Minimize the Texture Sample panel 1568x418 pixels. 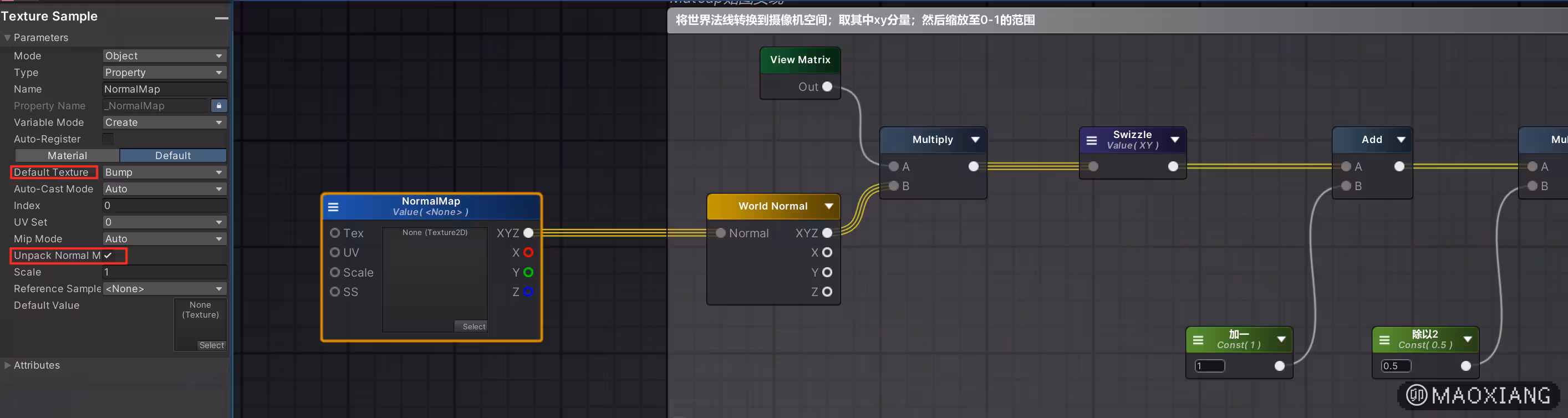(x=222, y=18)
